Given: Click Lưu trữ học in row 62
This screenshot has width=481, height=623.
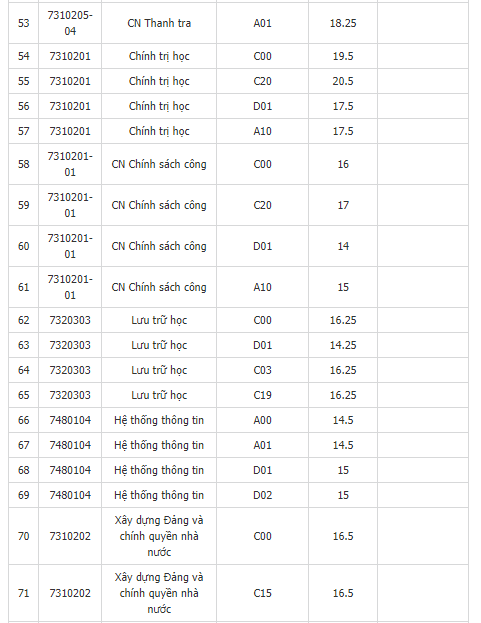Looking at the screenshot, I should (x=159, y=320).
